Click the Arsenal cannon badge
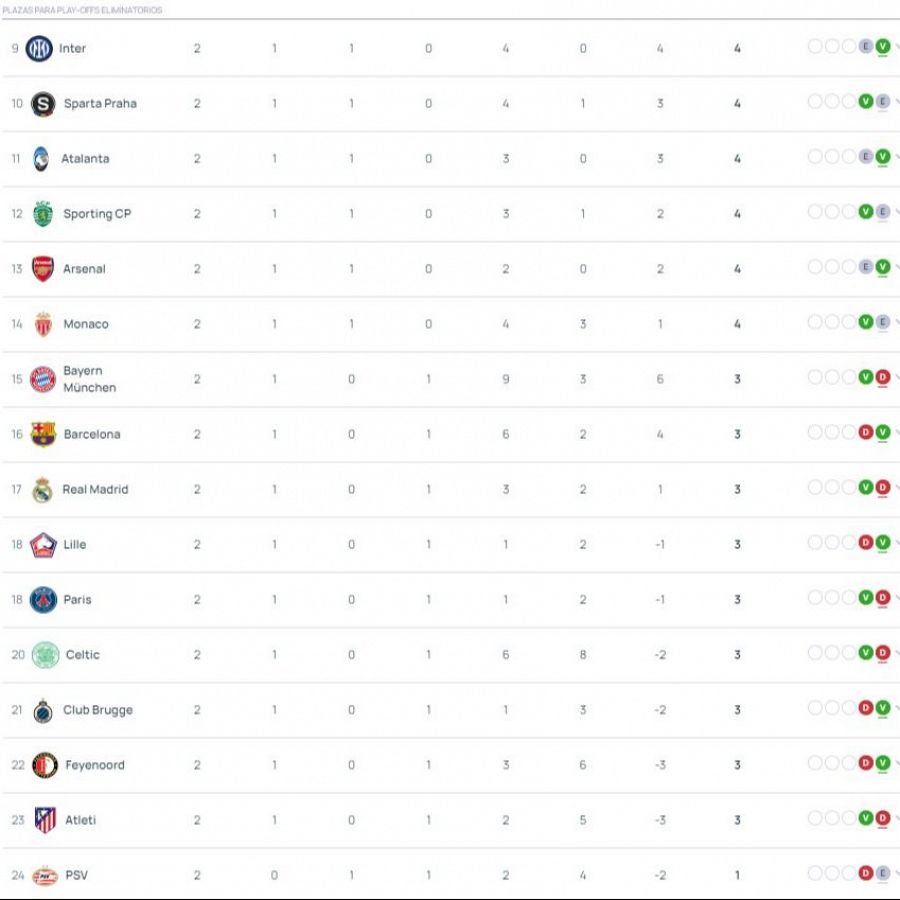 (40, 268)
